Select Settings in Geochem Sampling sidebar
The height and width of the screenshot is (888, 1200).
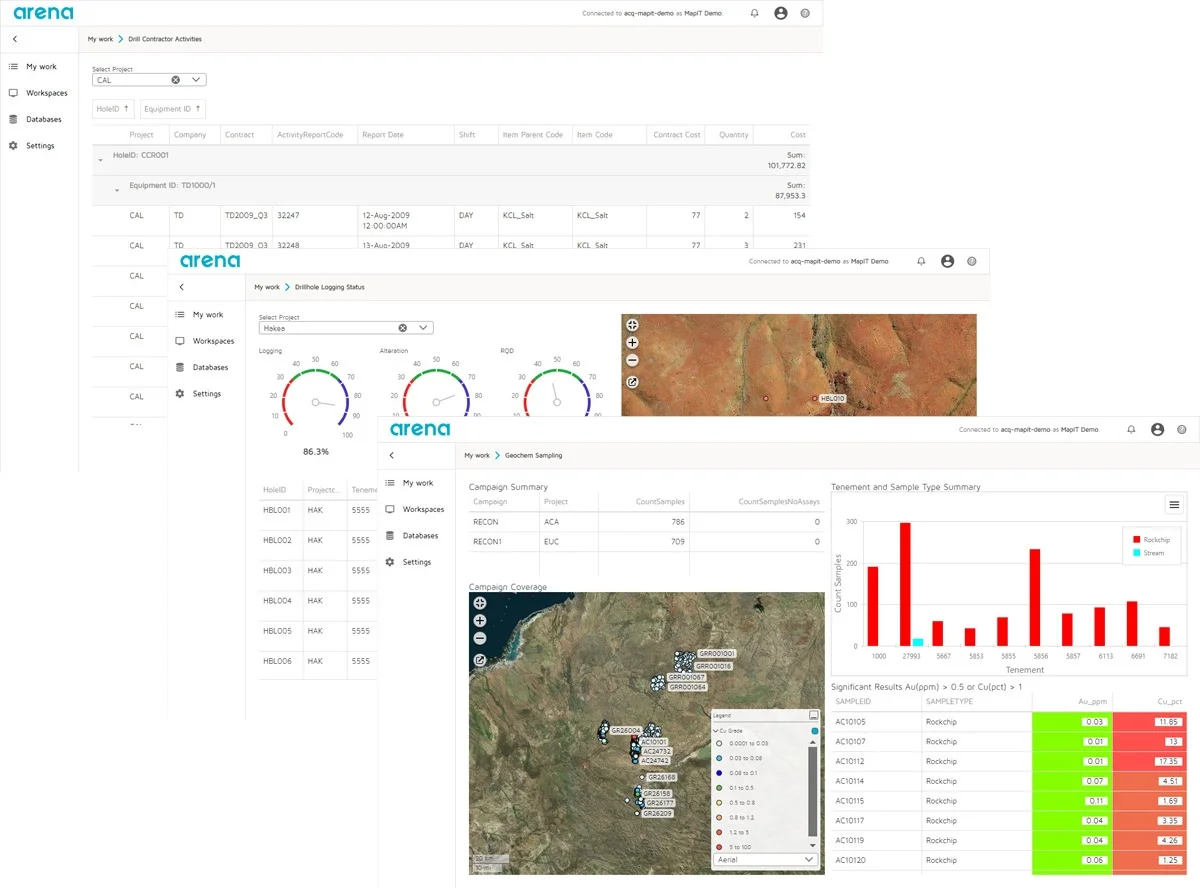pos(408,562)
